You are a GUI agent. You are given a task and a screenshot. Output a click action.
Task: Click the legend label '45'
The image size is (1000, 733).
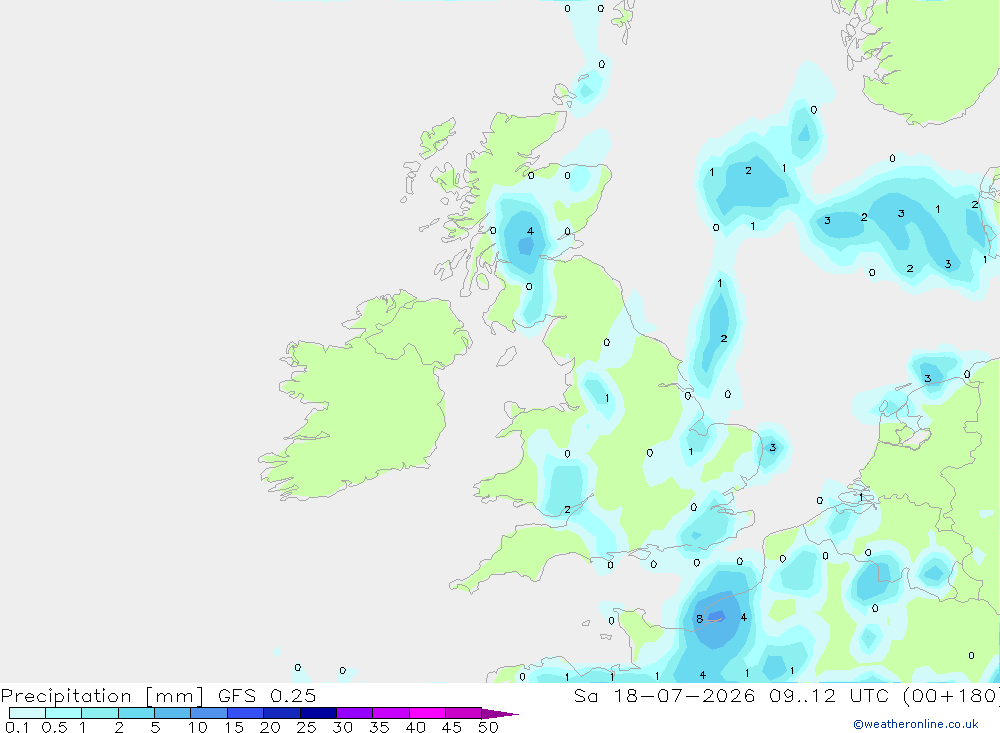(452, 727)
